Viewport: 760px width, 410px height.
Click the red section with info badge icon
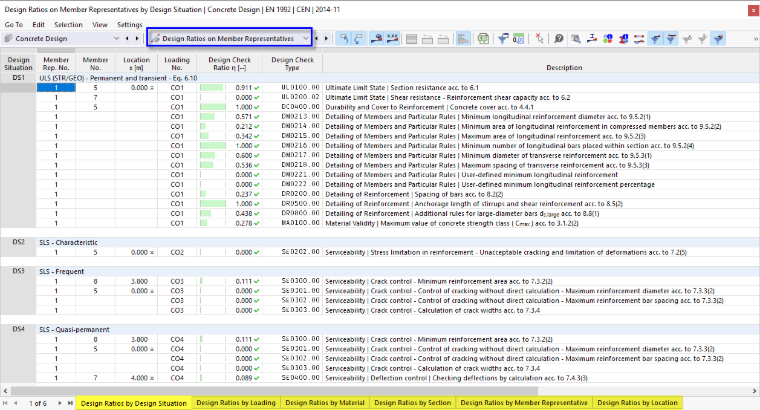click(x=623, y=39)
